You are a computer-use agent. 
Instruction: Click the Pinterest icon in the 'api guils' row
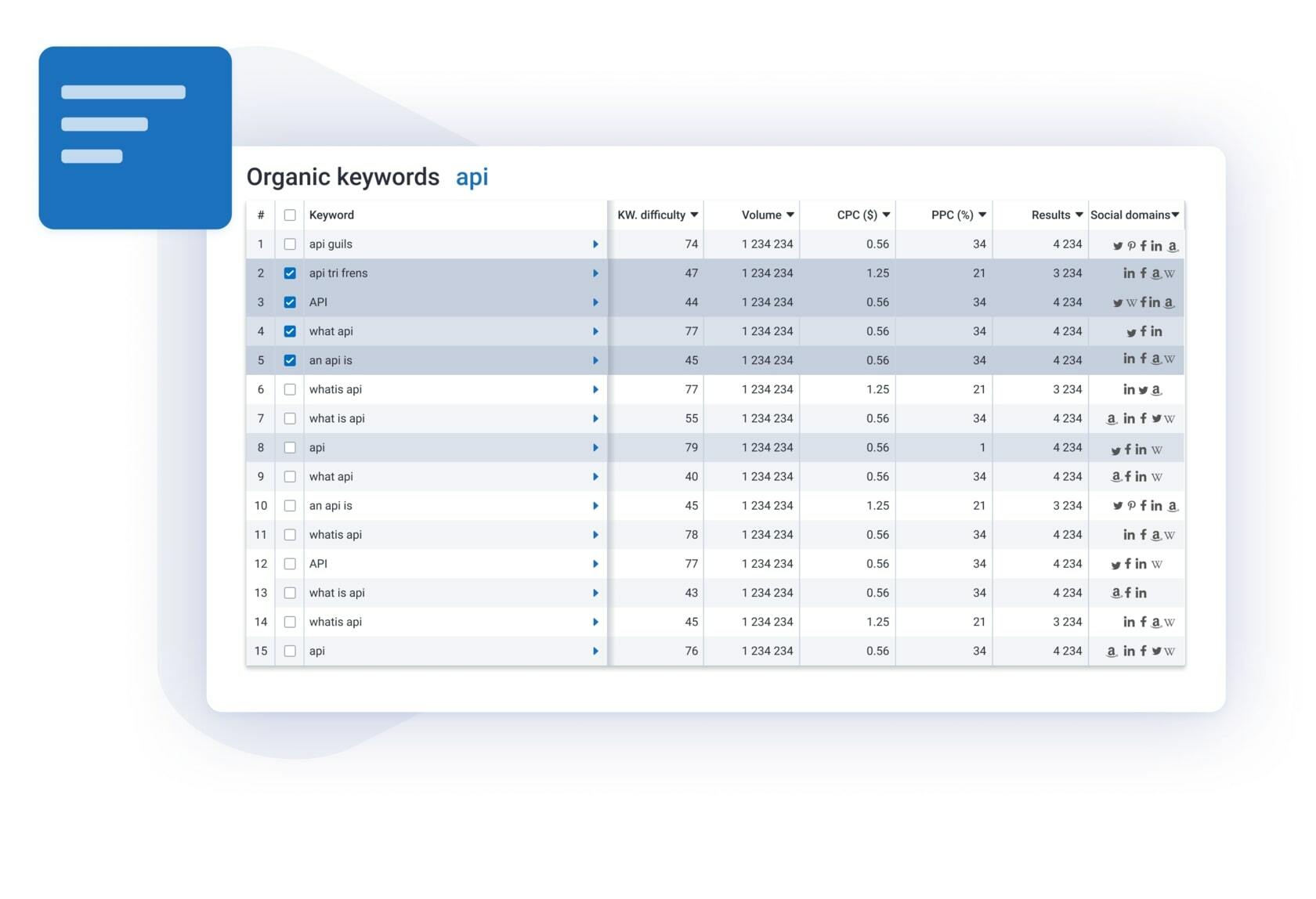[1132, 245]
